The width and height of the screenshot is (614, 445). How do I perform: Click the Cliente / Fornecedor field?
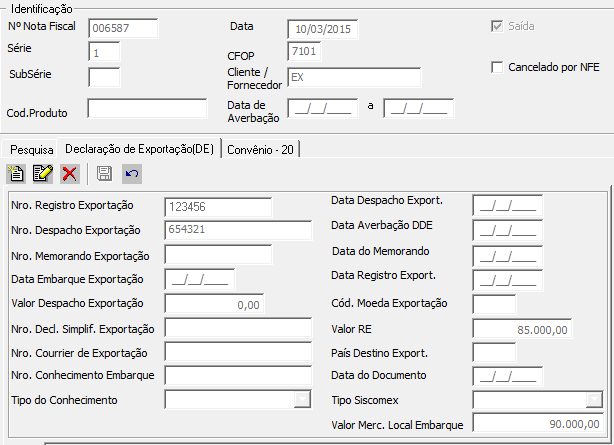click(x=353, y=77)
